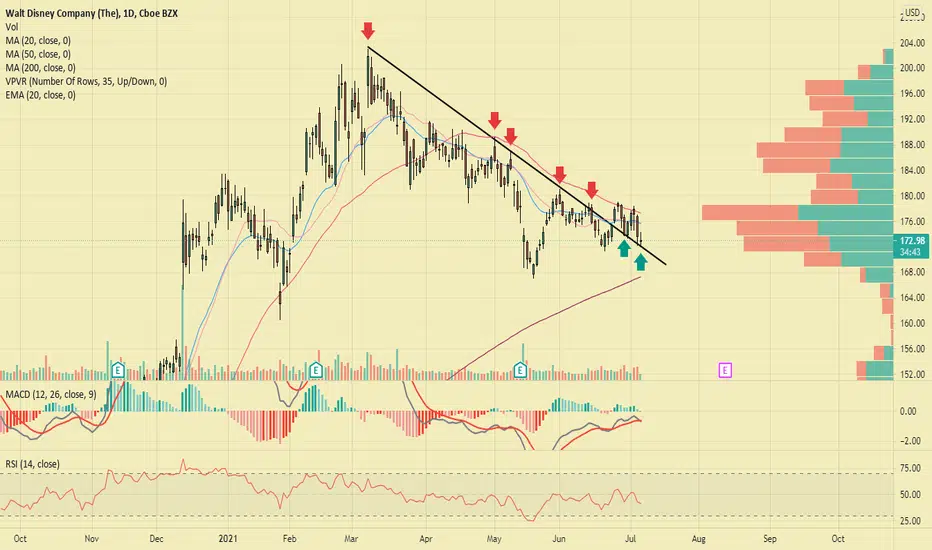Click the 156.00 price axis label
Image resolution: width=932 pixels, height=550 pixels.
pyautogui.click(x=912, y=349)
